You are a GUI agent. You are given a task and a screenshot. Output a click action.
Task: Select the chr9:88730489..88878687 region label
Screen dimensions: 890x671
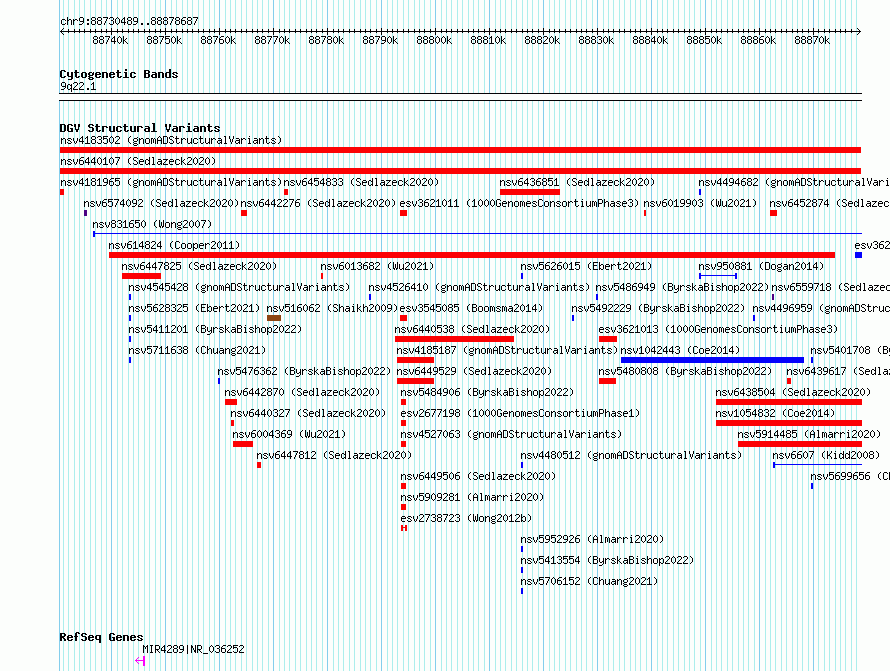pos(129,22)
